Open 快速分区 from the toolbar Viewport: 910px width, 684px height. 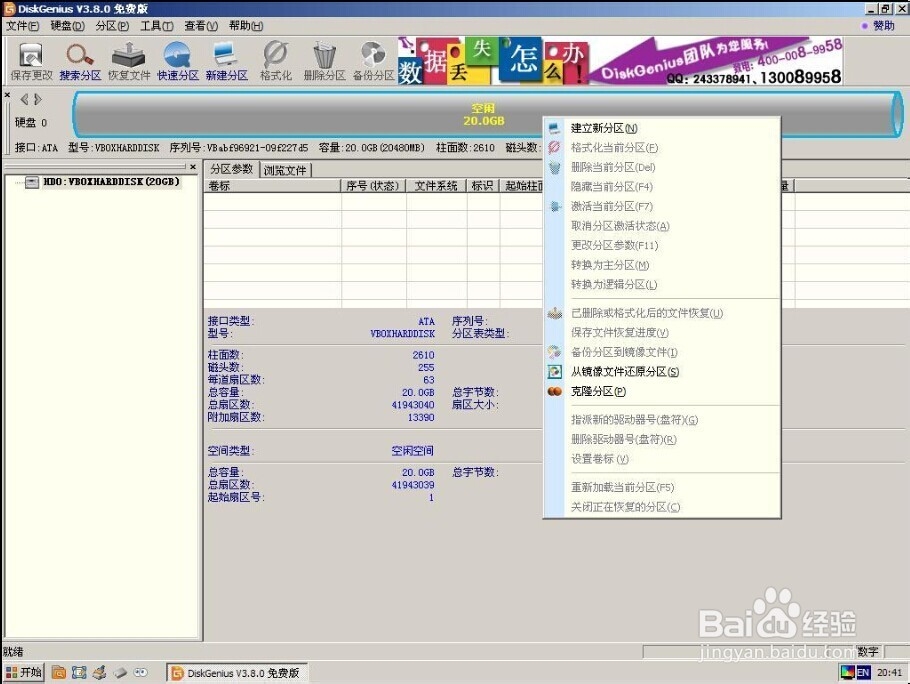(178, 61)
